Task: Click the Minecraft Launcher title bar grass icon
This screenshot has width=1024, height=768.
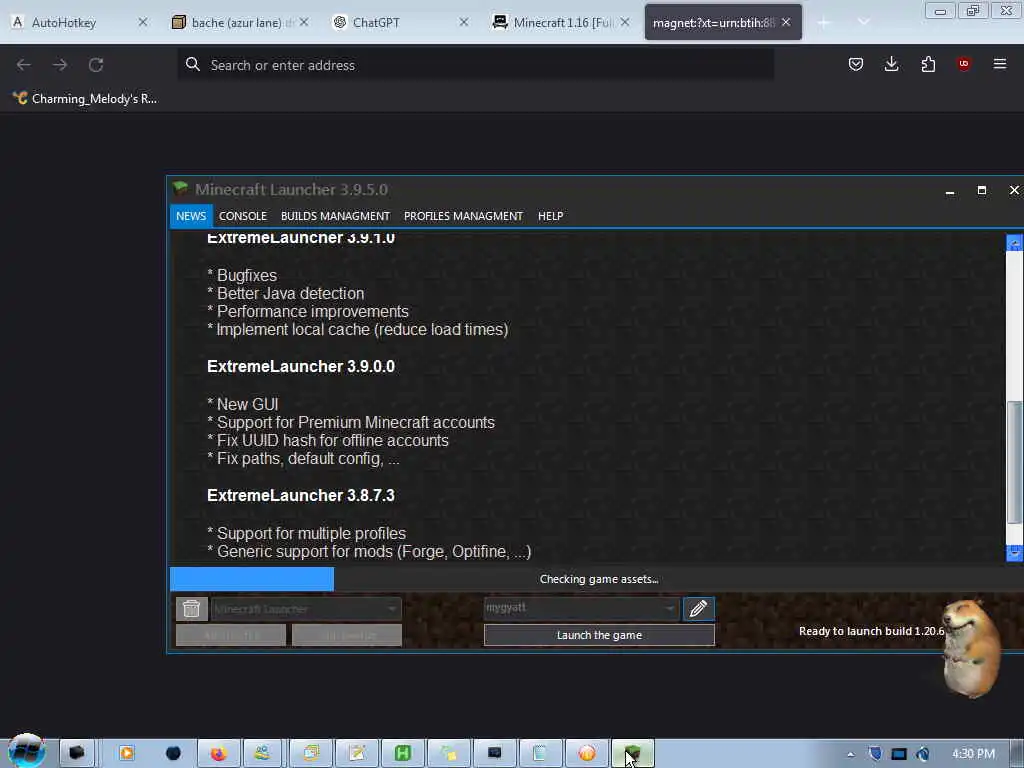Action: point(181,189)
